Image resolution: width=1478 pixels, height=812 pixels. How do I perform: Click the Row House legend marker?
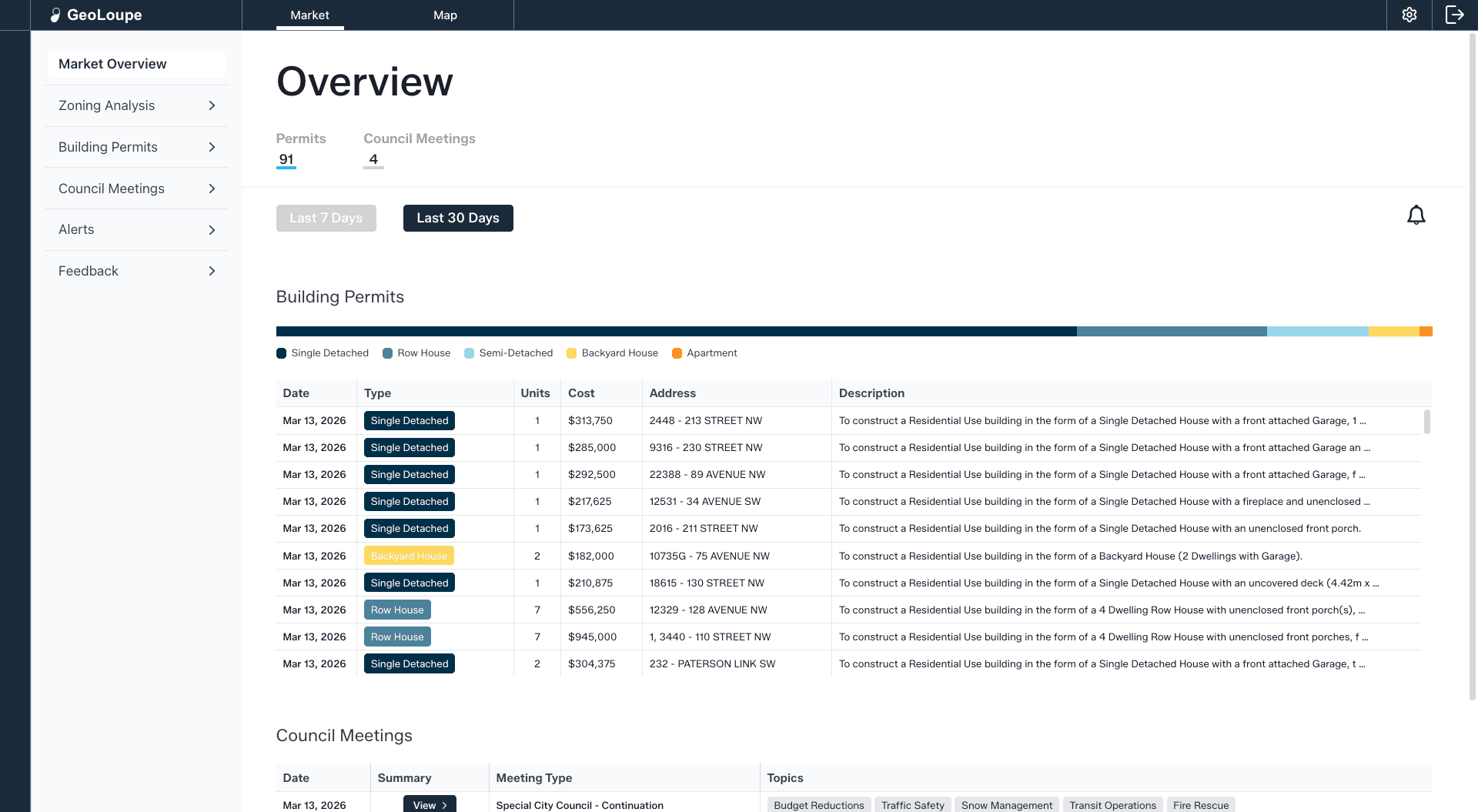pyautogui.click(x=387, y=353)
